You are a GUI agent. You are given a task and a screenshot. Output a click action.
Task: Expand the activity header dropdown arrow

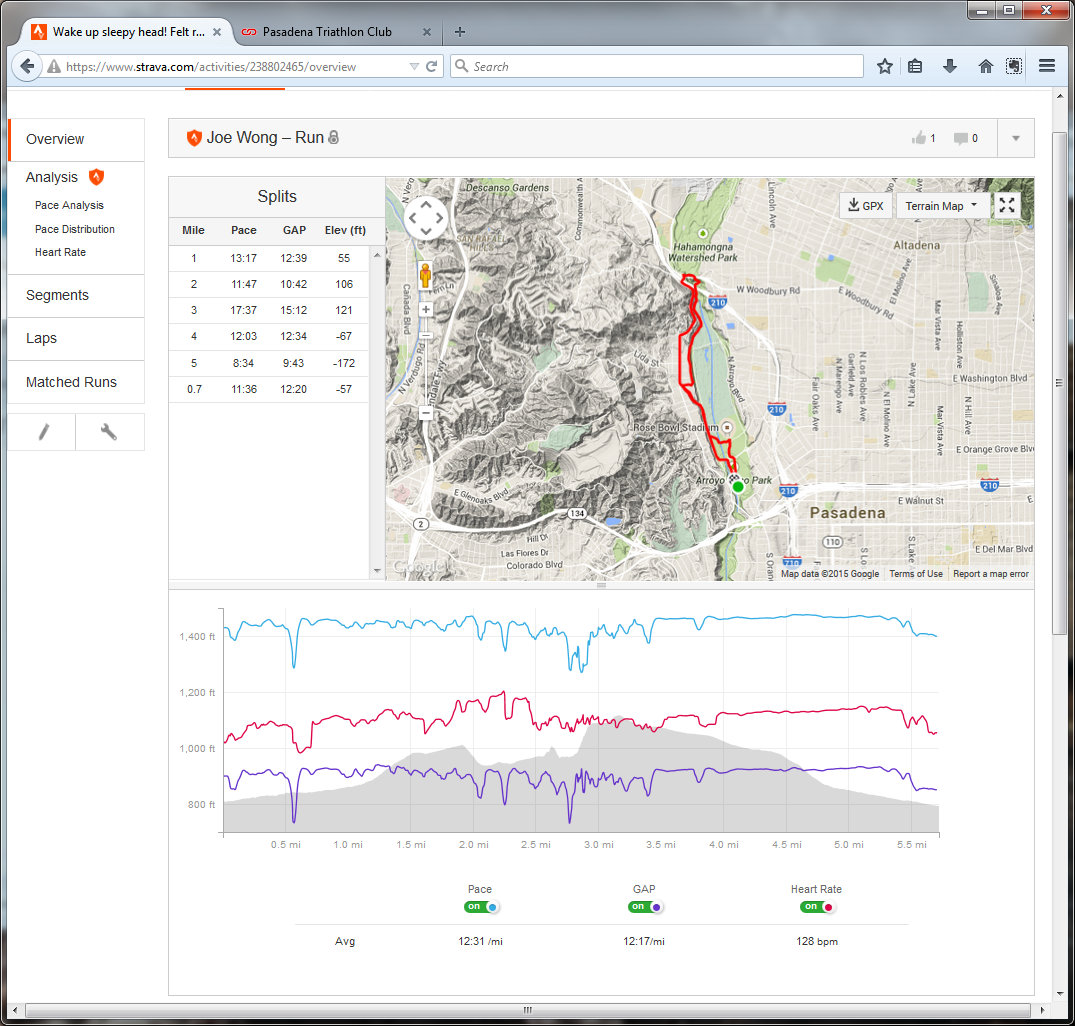coord(1016,138)
